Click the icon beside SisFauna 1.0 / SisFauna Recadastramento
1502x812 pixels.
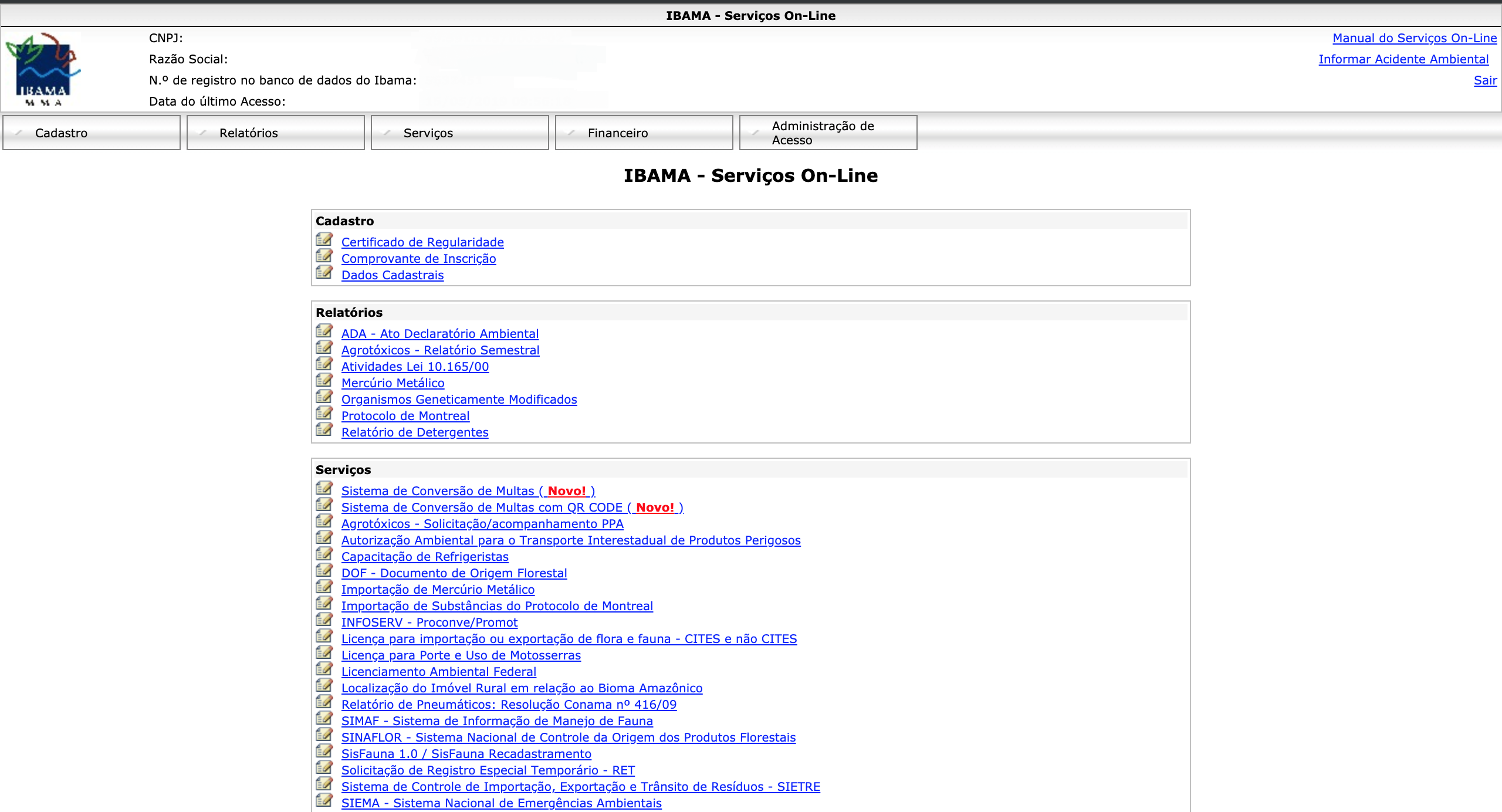[x=324, y=751]
